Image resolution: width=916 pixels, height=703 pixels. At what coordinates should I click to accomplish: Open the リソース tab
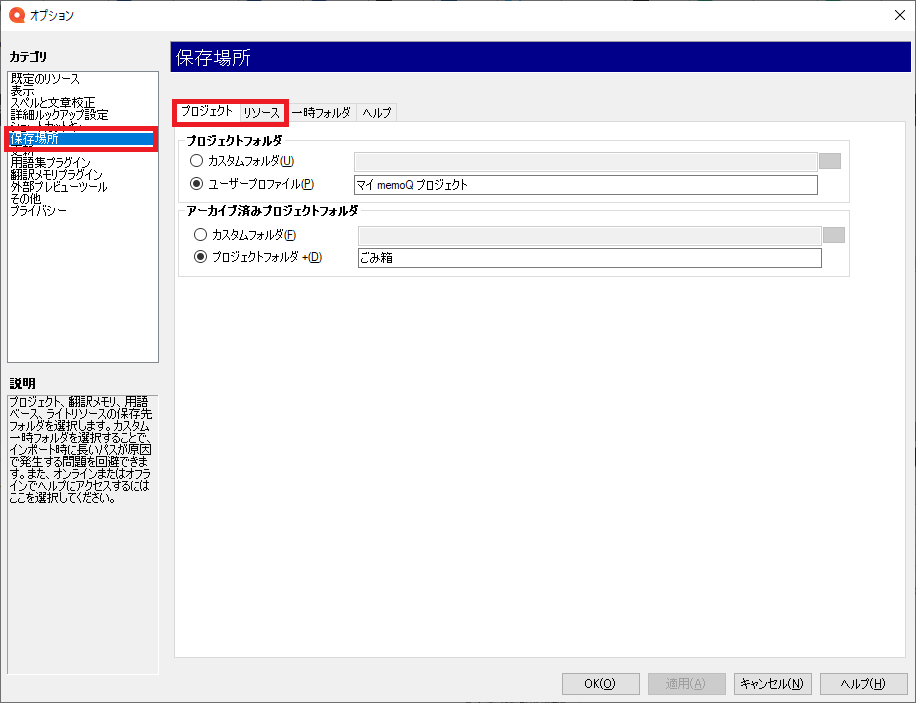coord(262,112)
